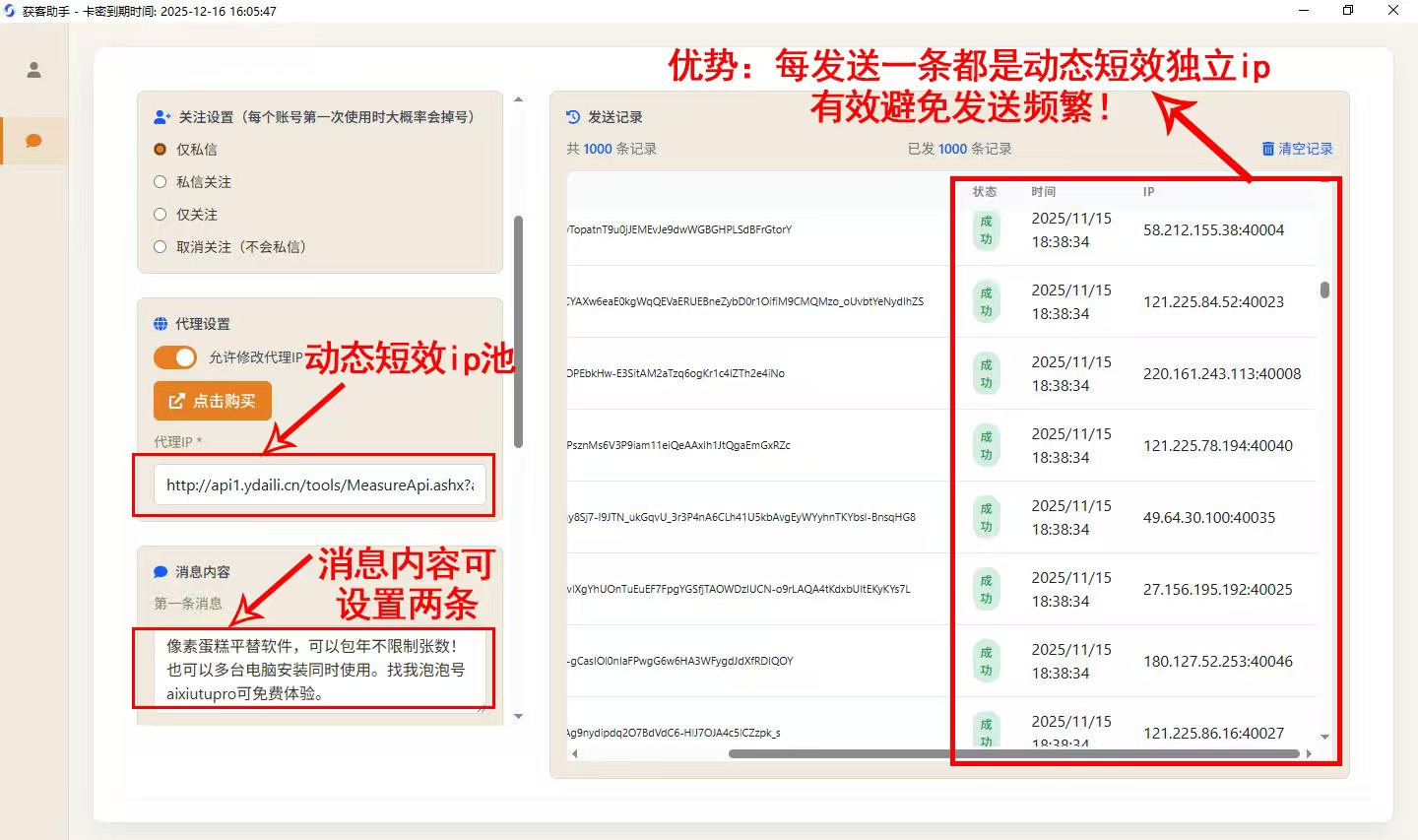Click the records table horizontal scrollbar
Viewport: 1418px width, 840px height.
1013,754
